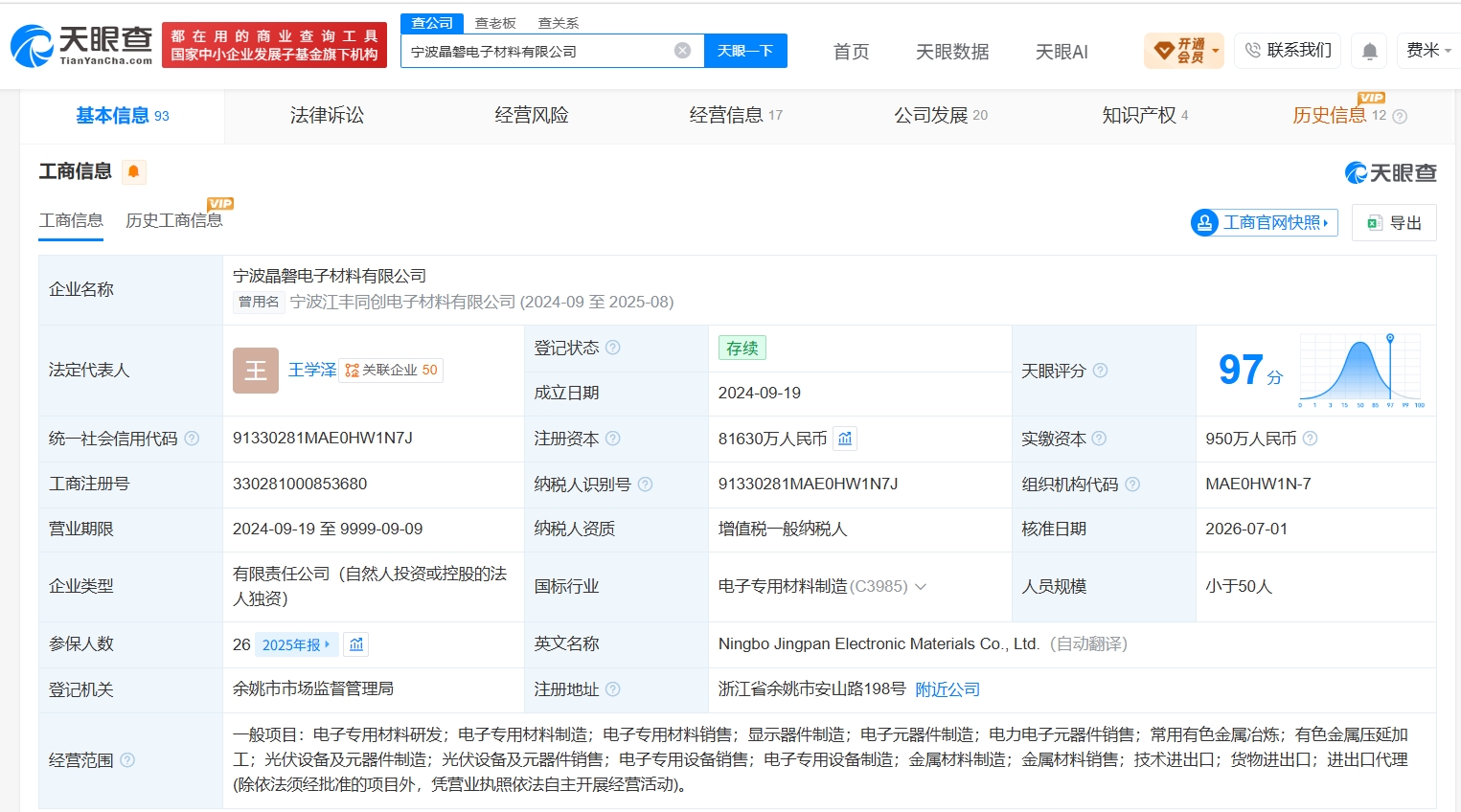Click help icon beside 注册地址

tap(613, 689)
